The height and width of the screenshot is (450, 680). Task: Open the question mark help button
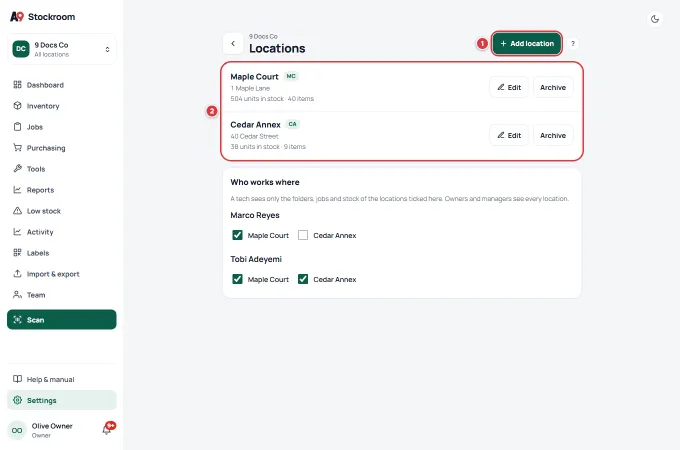tap(573, 44)
